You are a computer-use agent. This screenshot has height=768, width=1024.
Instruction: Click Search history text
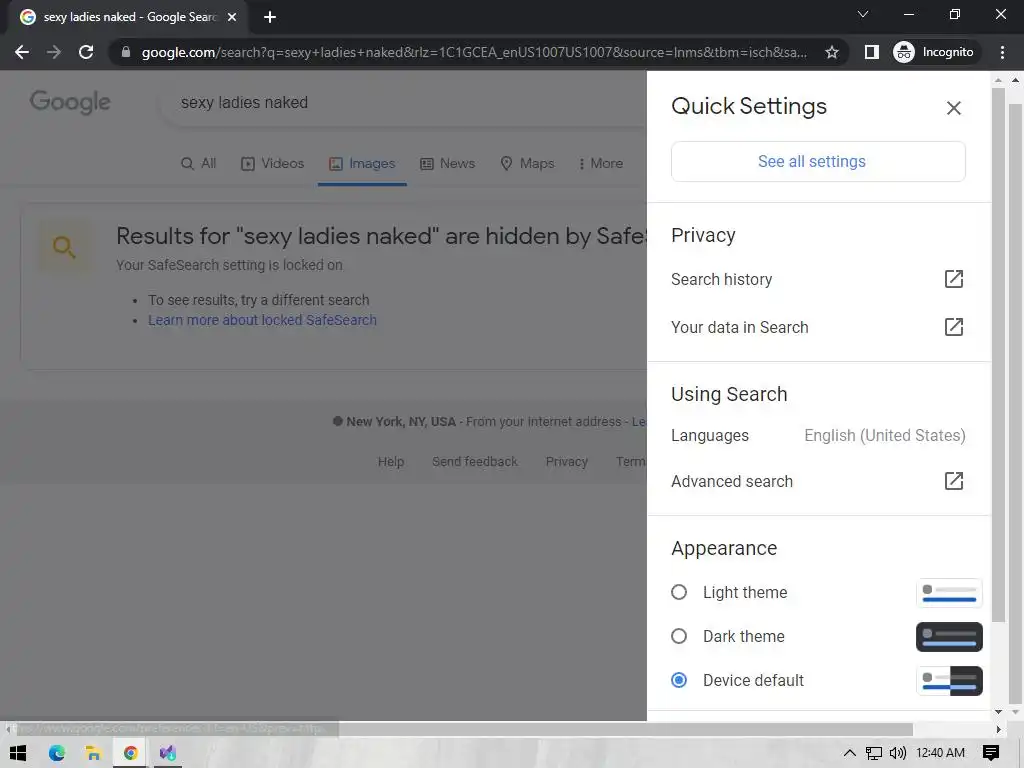pos(721,280)
